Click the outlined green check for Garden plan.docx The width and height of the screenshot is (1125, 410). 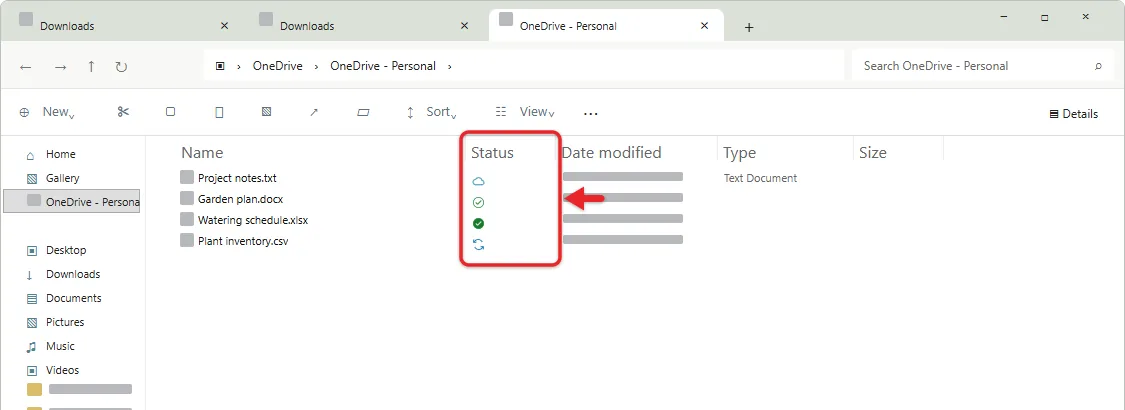479,202
